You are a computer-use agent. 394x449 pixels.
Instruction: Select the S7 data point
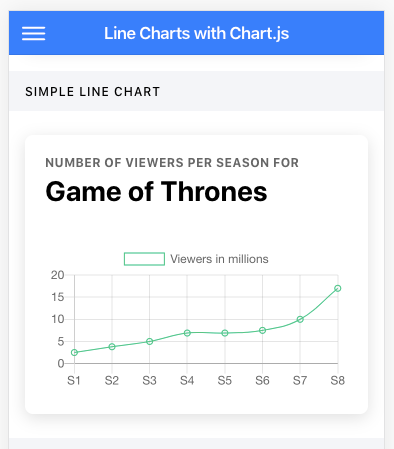[x=300, y=319]
